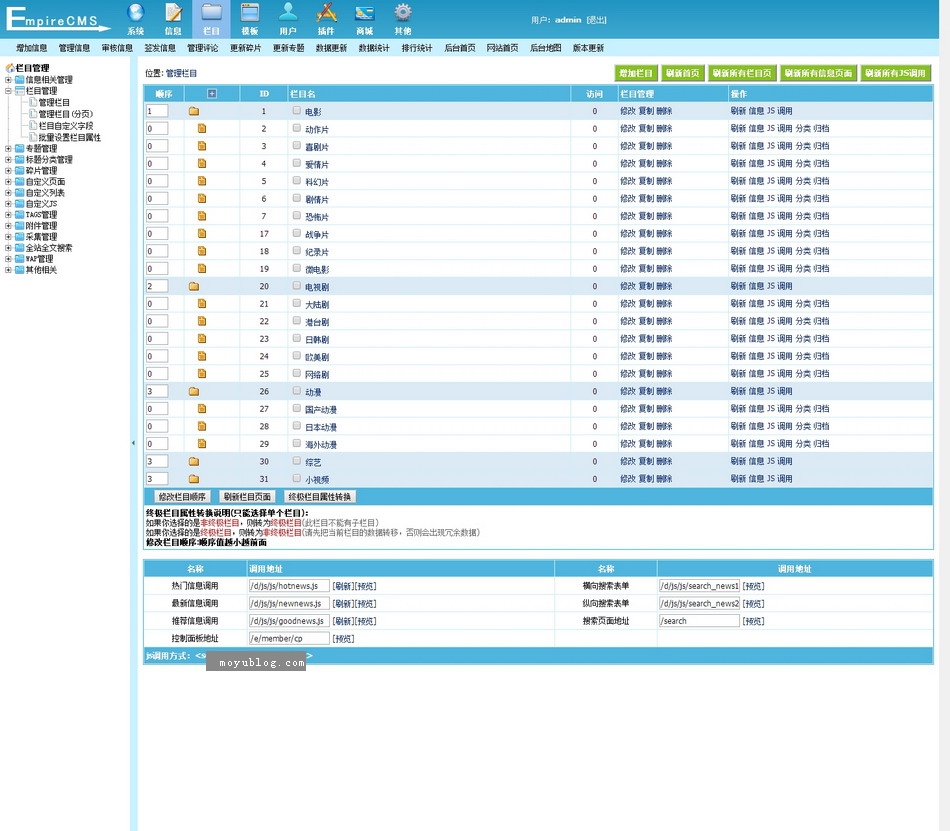Image resolution: width=950 pixels, height=831 pixels.
Task: Click the file icon in the 微电影 row
Action: [x=202, y=268]
